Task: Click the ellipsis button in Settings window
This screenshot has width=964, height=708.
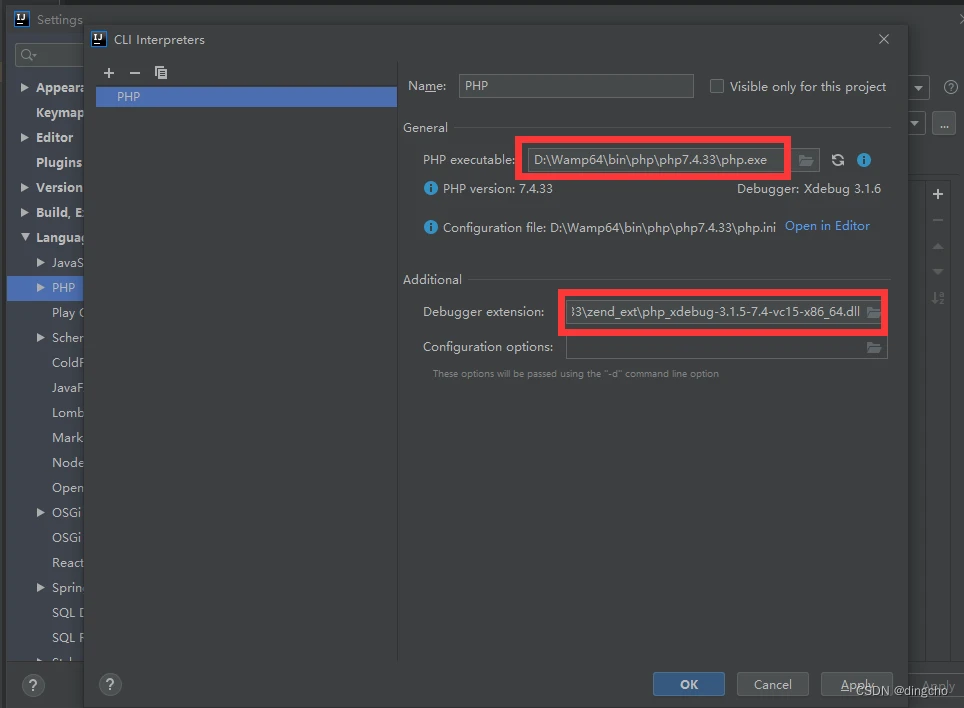Action: 944,124
